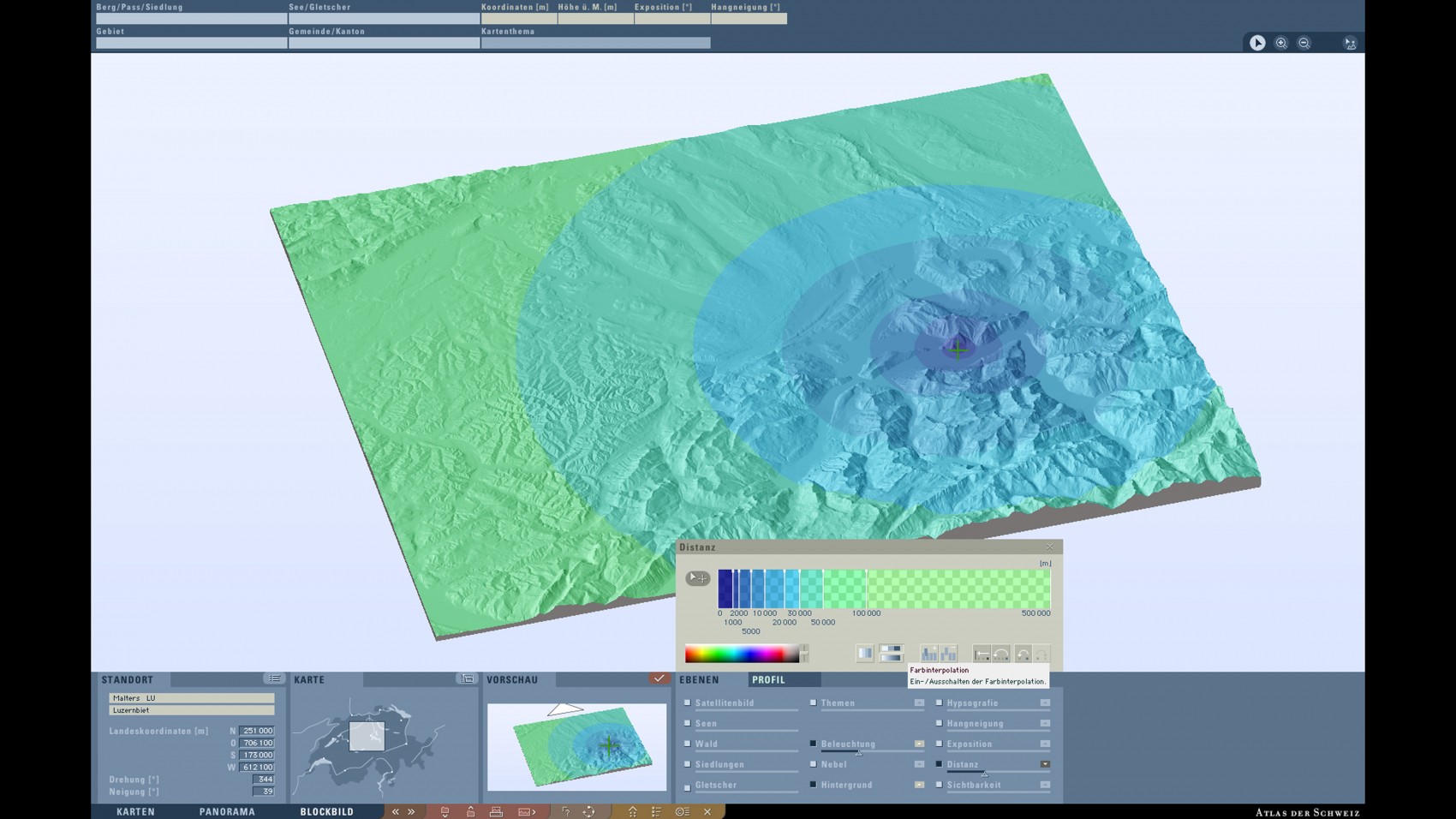1456x819 pixels.
Task: Enable the Wald layer checkbox
Action: point(687,744)
